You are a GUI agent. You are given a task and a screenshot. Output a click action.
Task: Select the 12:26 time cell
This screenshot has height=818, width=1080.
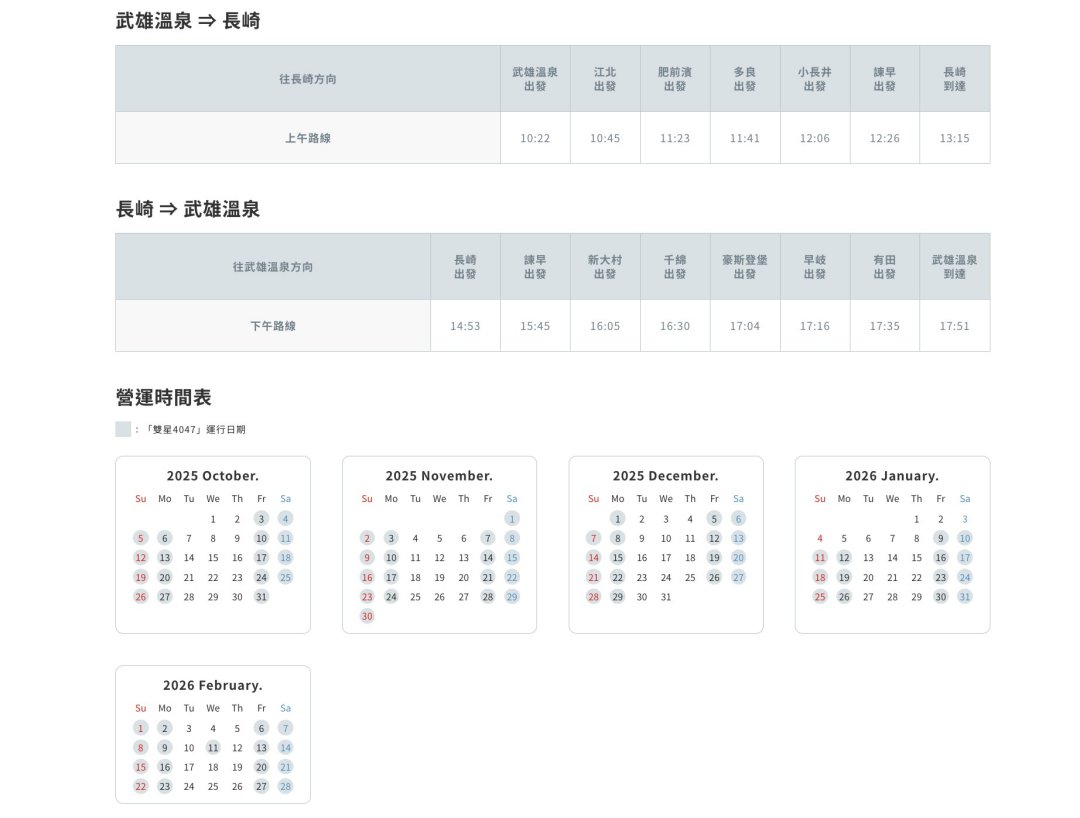[x=885, y=138]
